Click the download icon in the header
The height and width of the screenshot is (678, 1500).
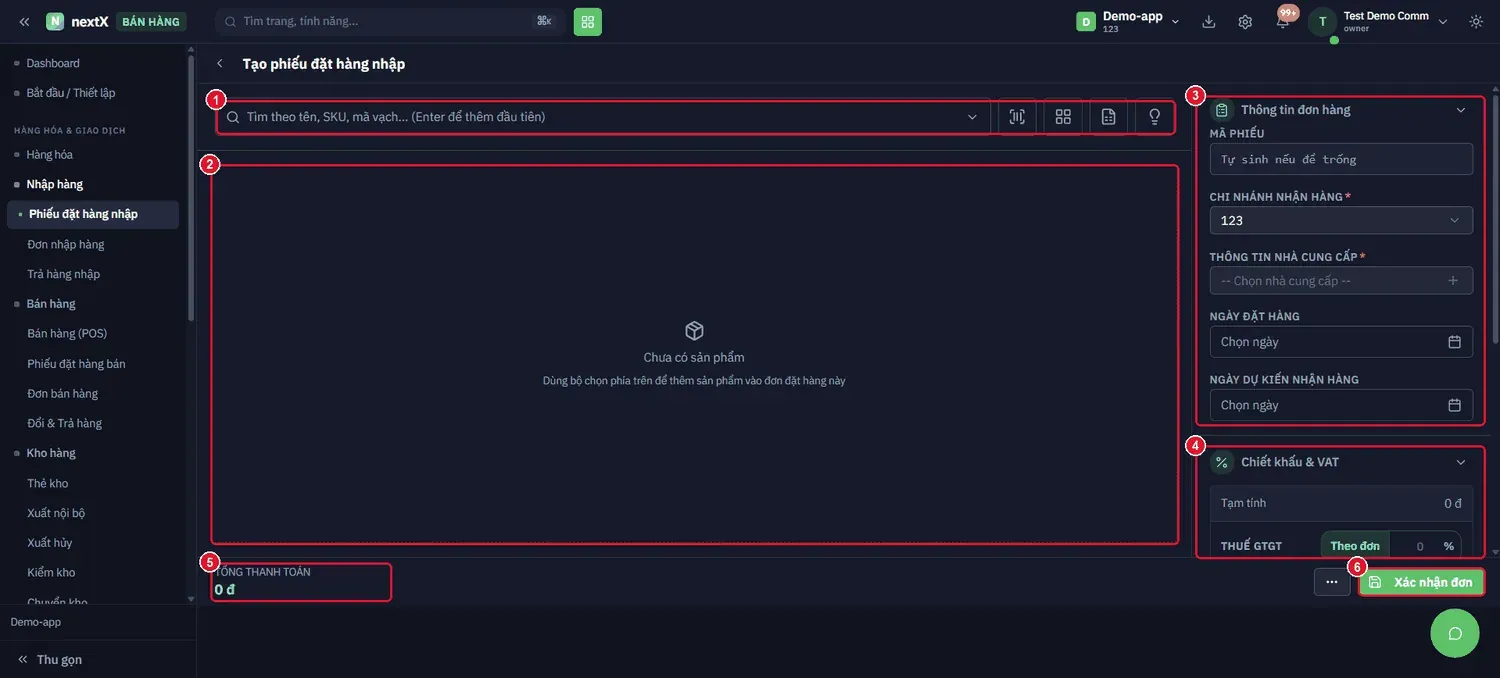pyautogui.click(x=1209, y=21)
